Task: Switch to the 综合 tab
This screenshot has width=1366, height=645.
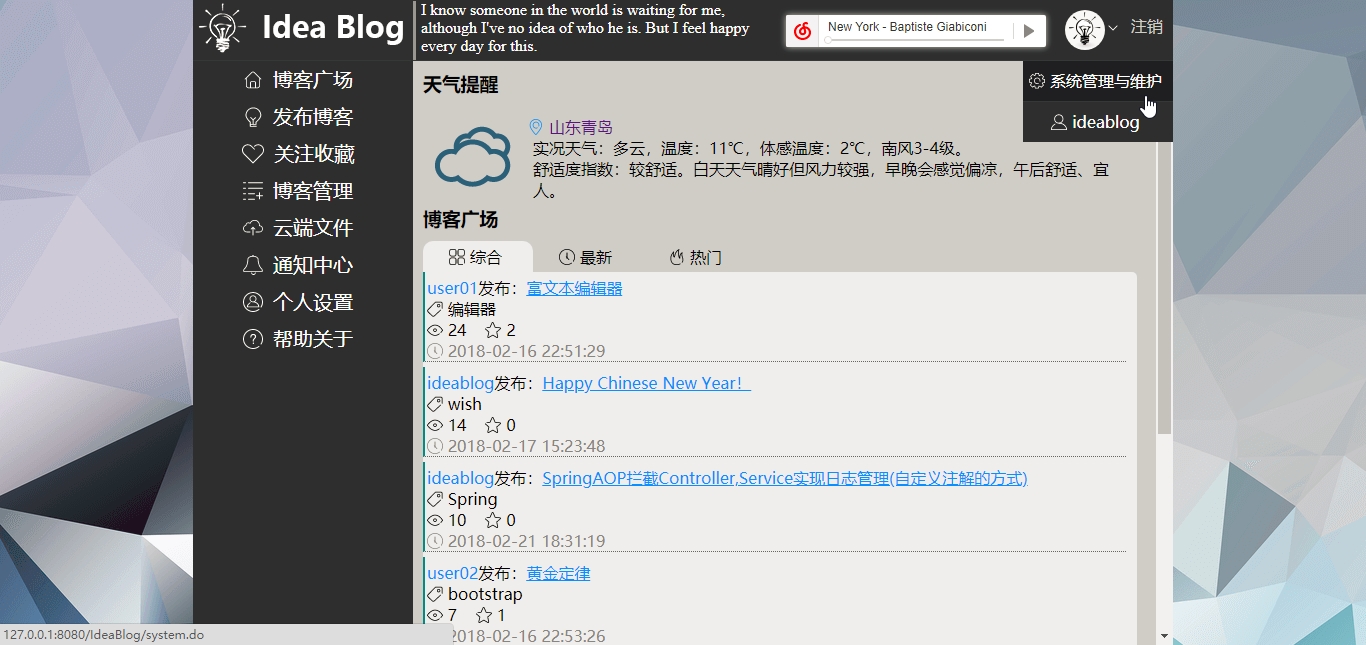Action: (x=478, y=257)
